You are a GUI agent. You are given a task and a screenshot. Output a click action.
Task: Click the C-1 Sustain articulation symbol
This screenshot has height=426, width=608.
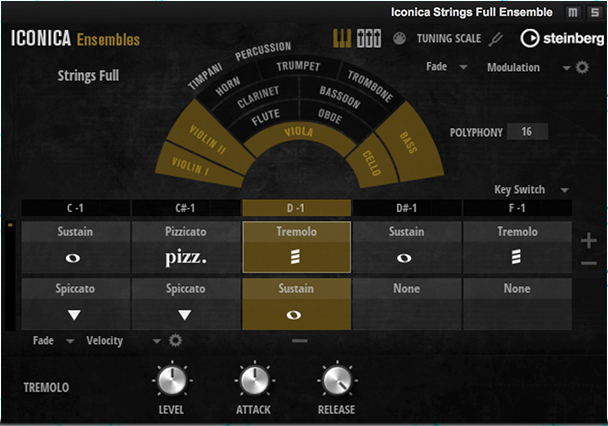[73, 258]
